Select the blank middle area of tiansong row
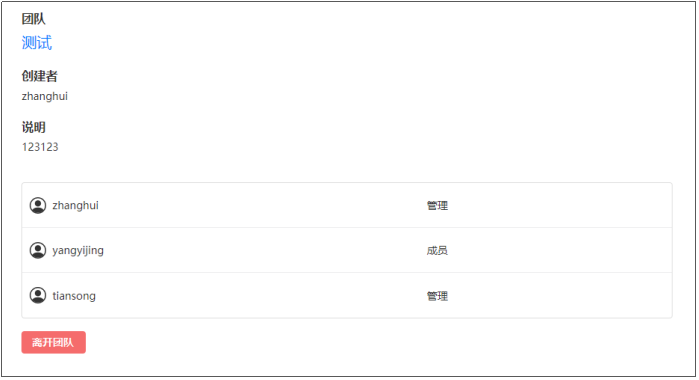 [263, 296]
